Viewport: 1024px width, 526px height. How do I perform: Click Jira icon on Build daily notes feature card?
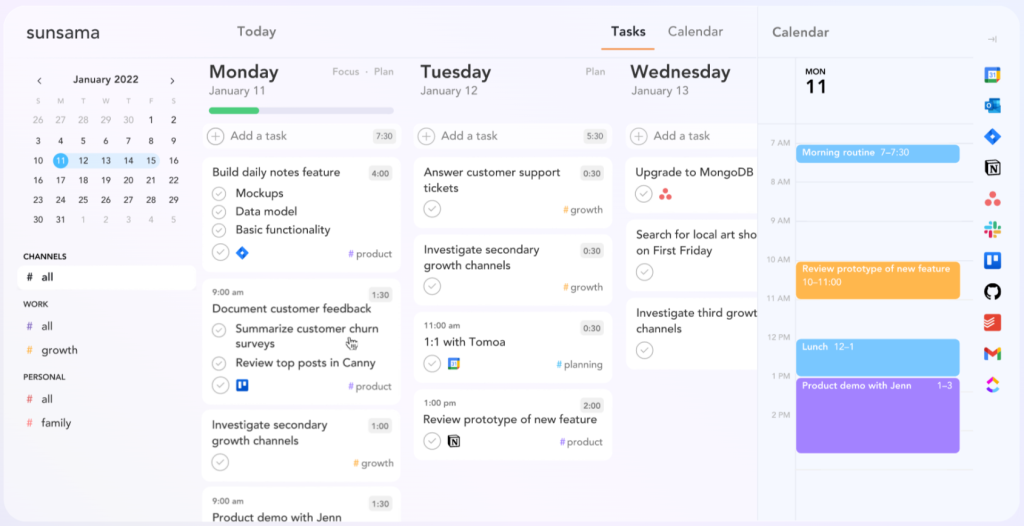coord(242,253)
